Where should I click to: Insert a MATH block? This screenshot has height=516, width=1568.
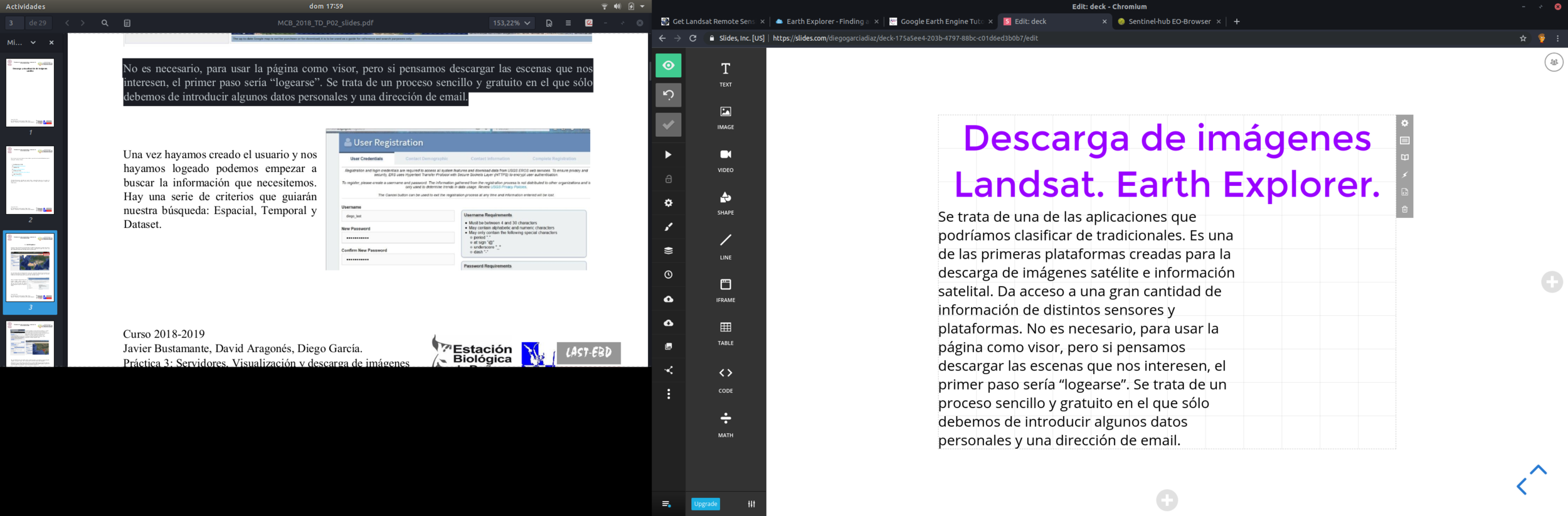pyautogui.click(x=726, y=425)
